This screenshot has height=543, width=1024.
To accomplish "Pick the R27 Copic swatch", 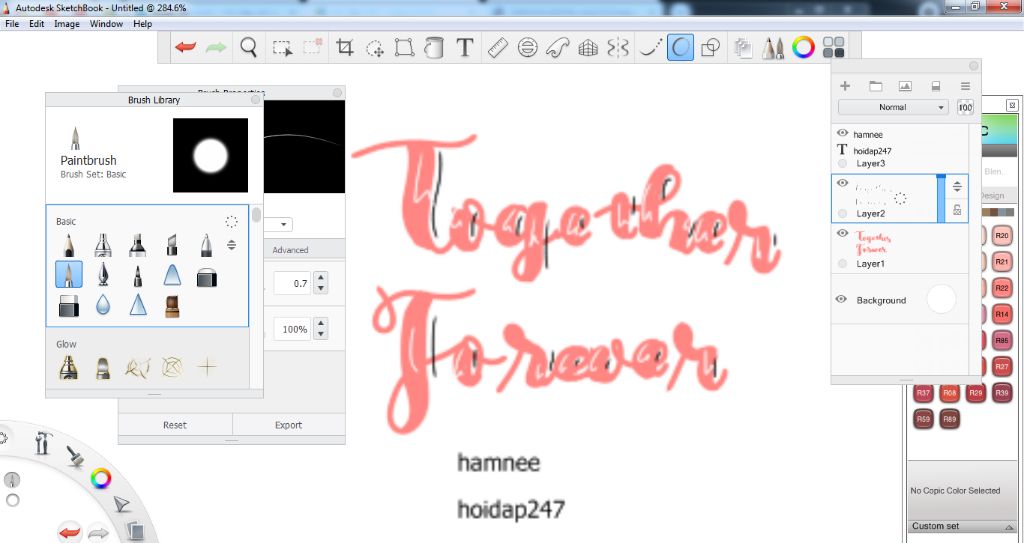I will (1002, 367).
